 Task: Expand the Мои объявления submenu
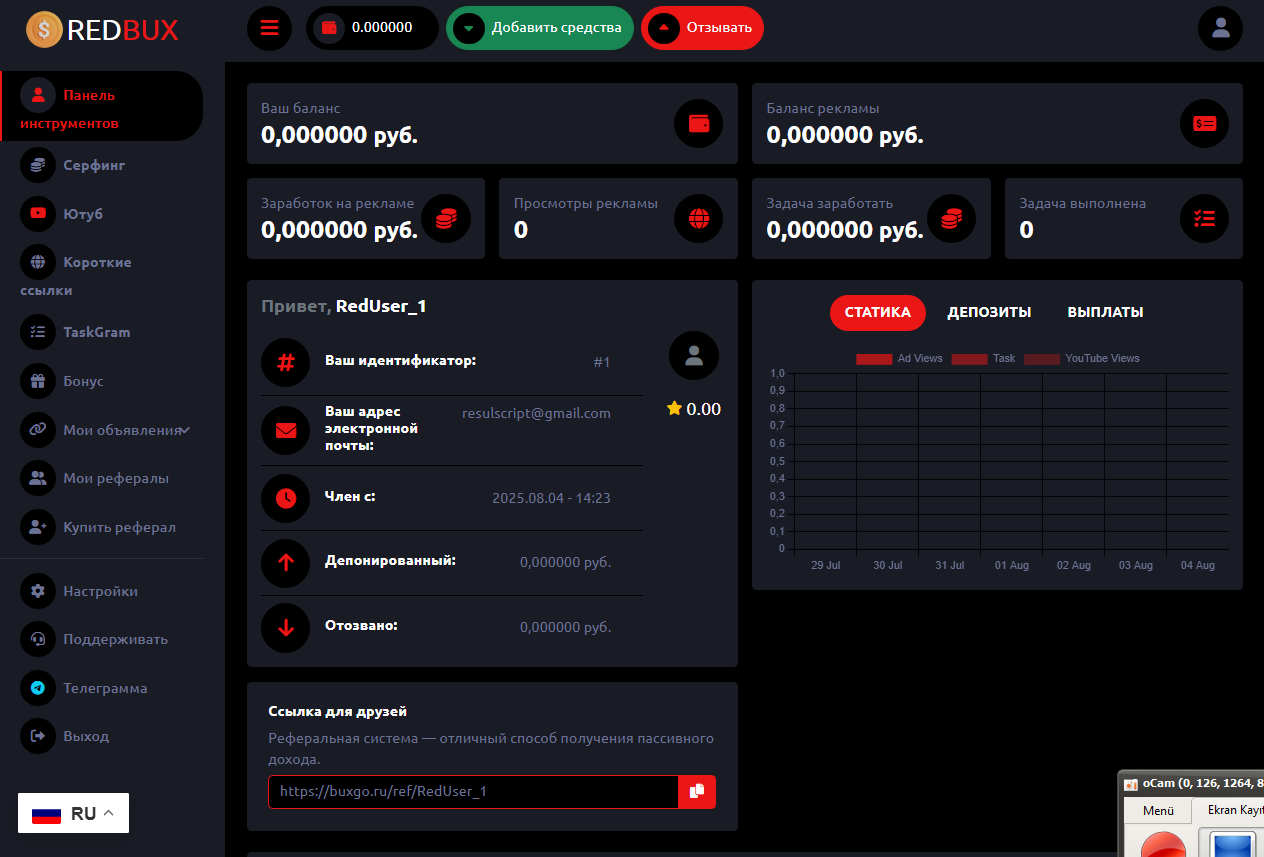point(106,430)
